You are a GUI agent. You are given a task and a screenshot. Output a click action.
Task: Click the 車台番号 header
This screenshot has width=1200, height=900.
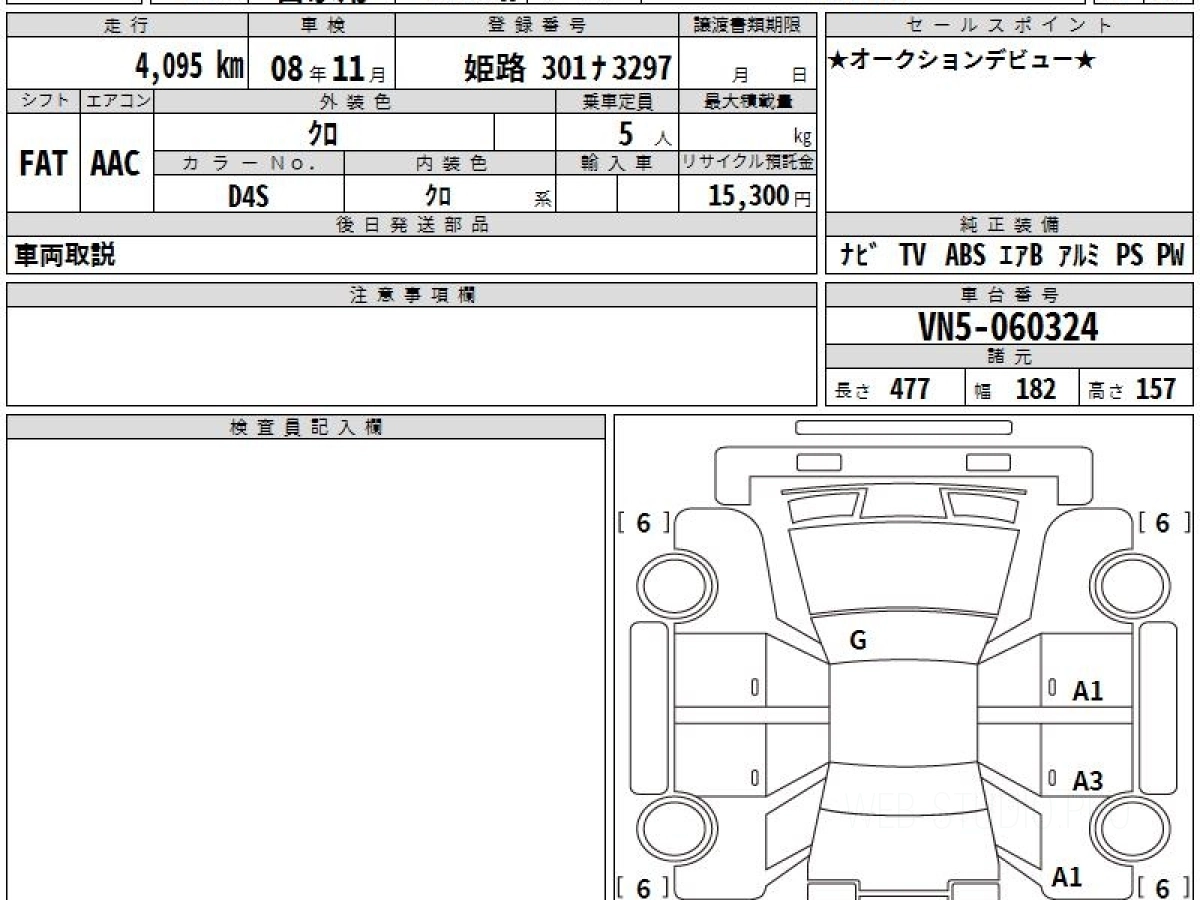tap(1010, 295)
